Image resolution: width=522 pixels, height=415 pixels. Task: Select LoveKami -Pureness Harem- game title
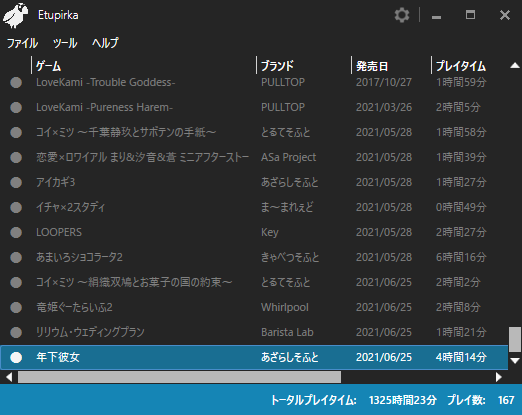click(104, 107)
